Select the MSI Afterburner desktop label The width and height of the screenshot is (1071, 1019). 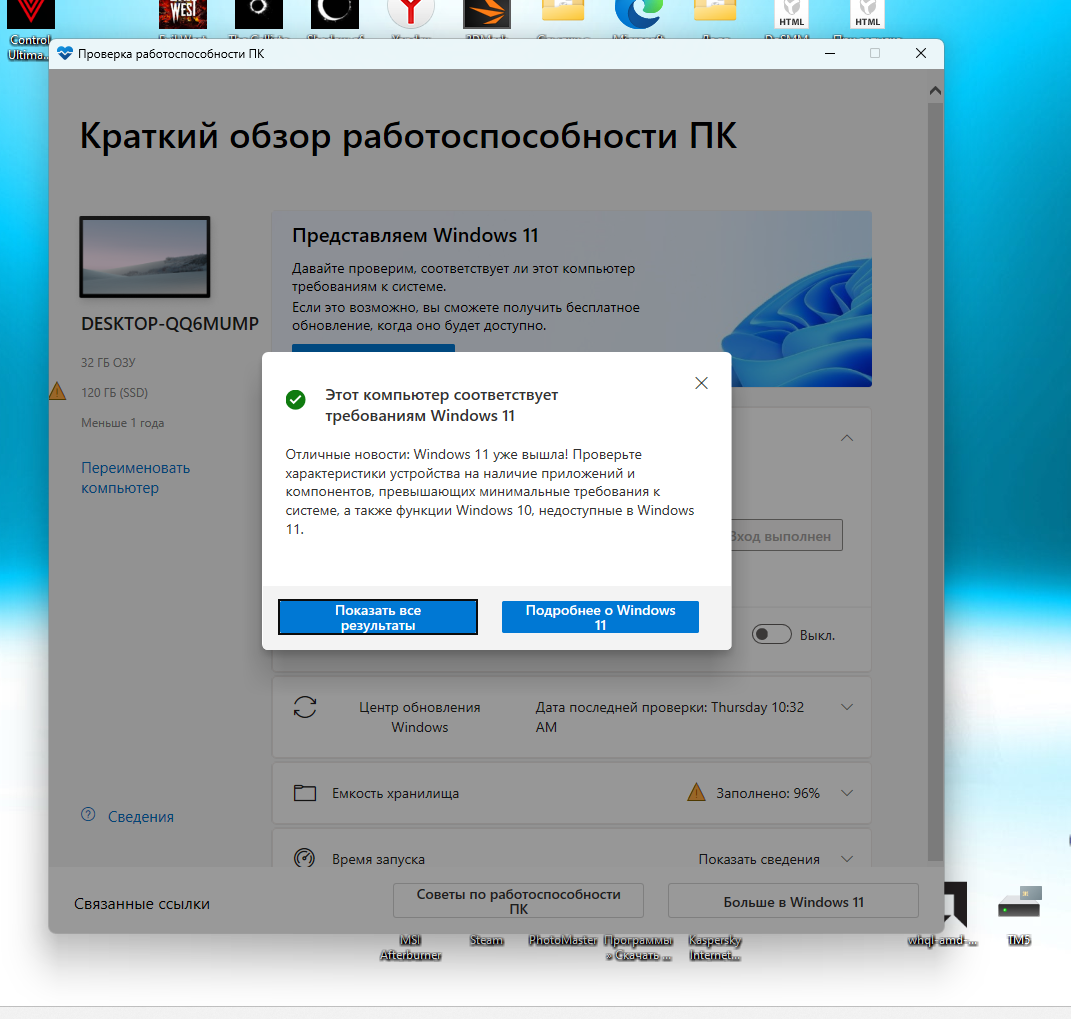[x=411, y=947]
